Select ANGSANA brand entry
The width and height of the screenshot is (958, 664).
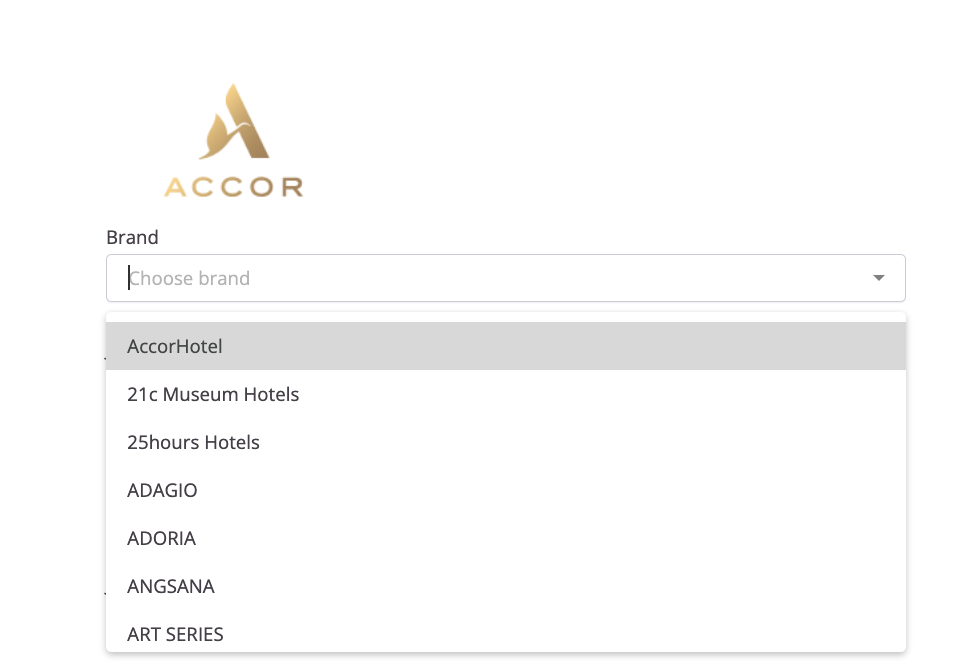coord(506,586)
